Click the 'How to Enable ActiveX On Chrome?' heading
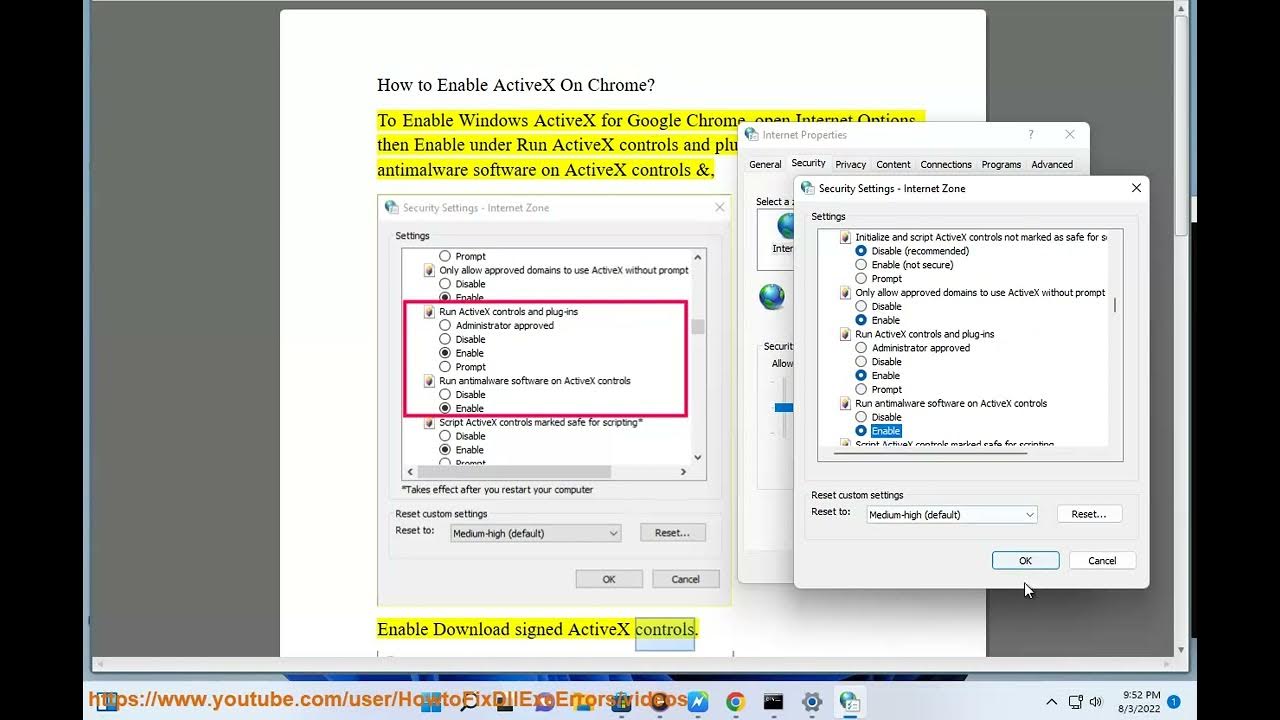Viewport: 1280px width, 720px height. pos(516,85)
